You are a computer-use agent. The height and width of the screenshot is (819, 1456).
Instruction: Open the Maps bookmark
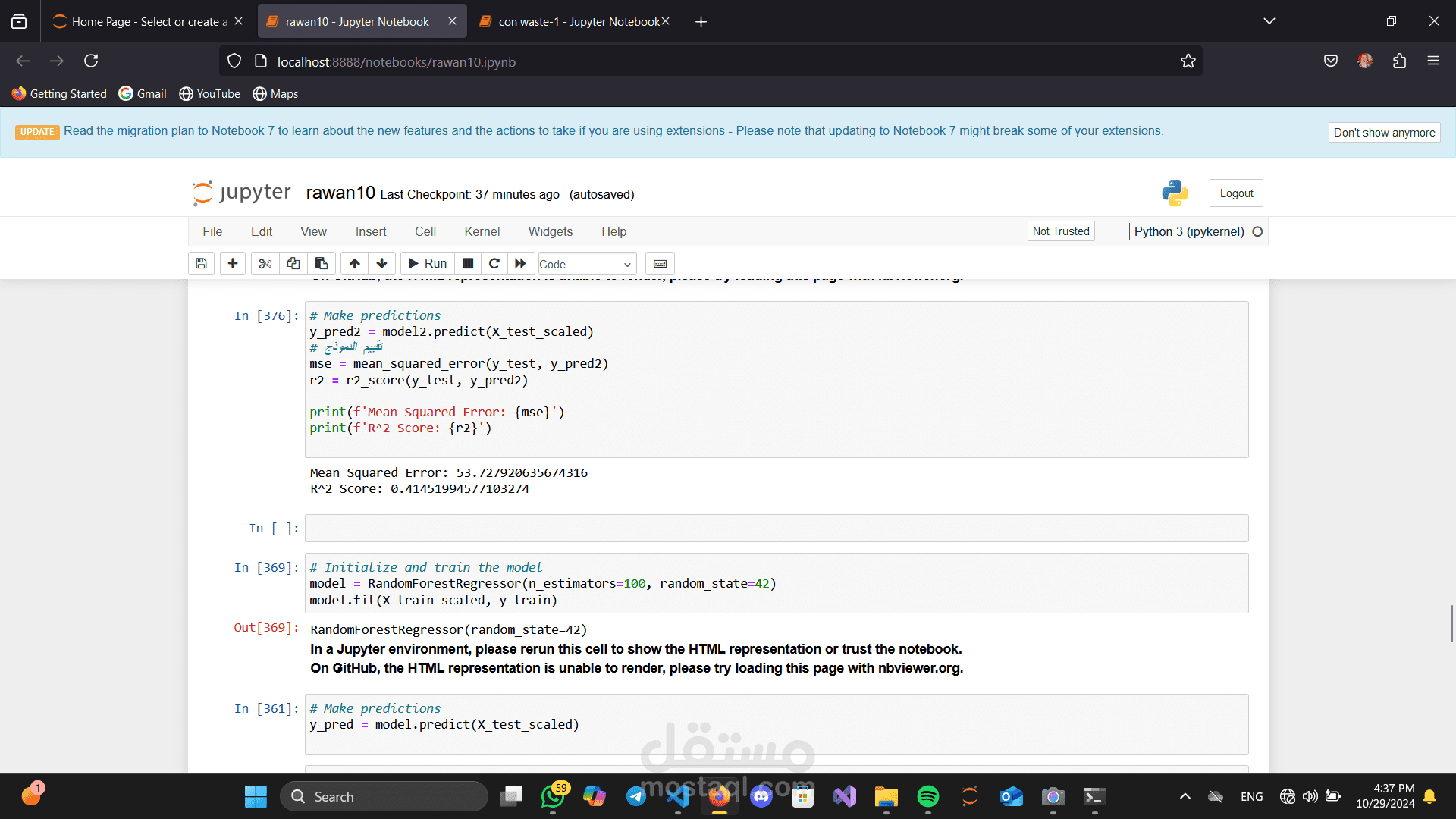tap(275, 93)
